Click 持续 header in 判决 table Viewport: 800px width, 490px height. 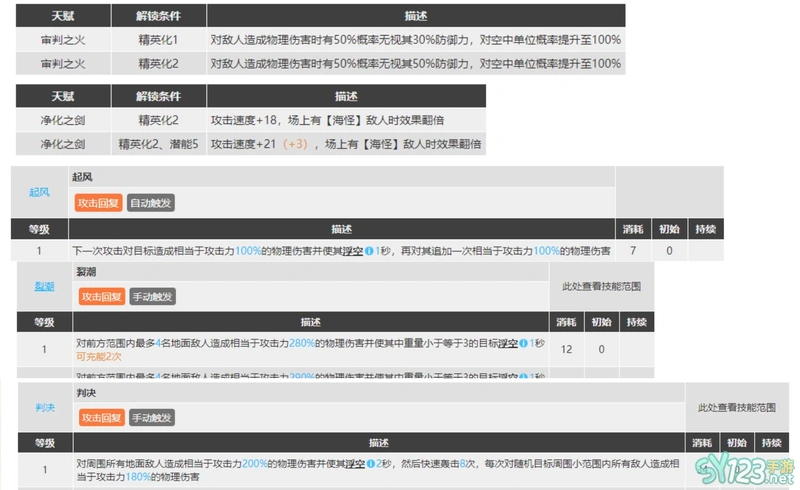coord(771,443)
